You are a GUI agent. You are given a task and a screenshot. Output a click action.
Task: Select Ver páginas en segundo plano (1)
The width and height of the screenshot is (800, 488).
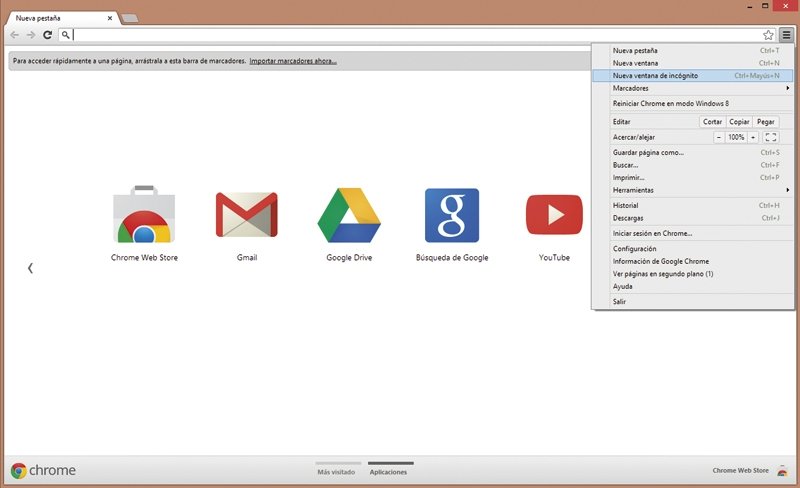coord(692,274)
